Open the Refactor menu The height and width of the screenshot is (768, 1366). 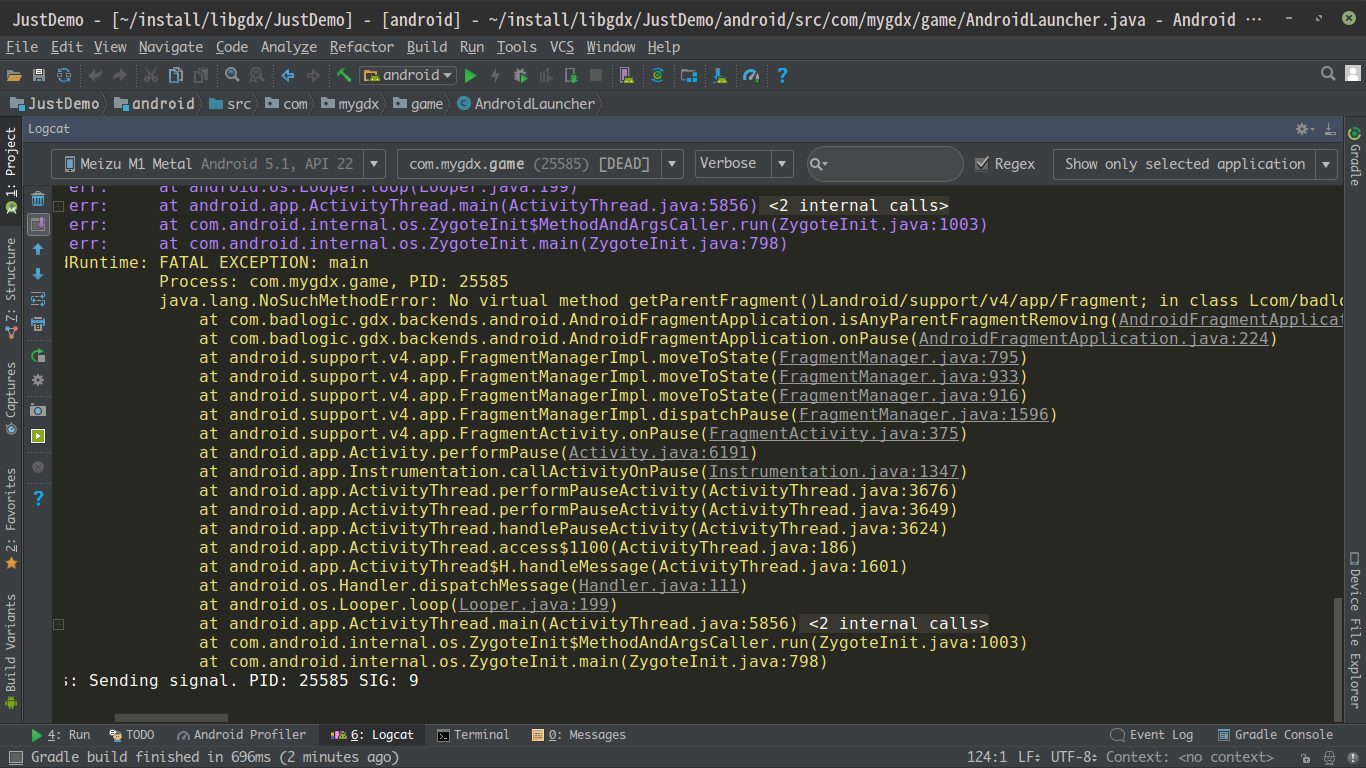pos(361,47)
